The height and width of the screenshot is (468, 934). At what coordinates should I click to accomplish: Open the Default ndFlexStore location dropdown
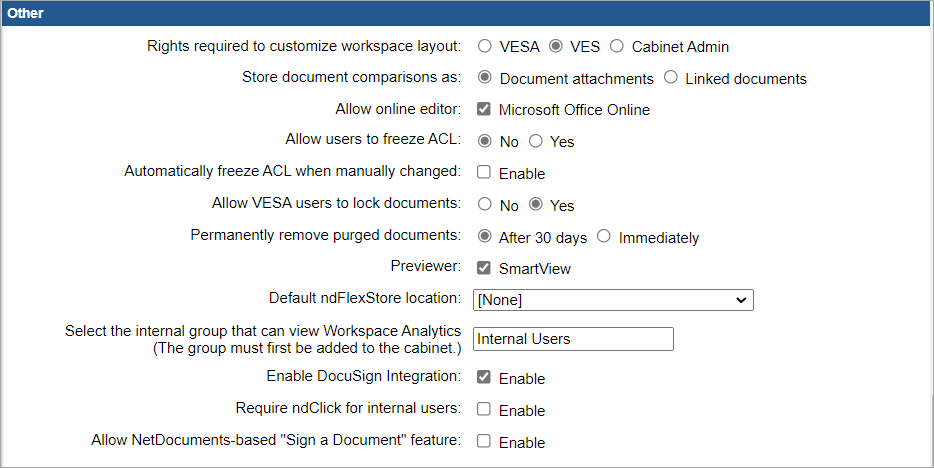coord(612,300)
